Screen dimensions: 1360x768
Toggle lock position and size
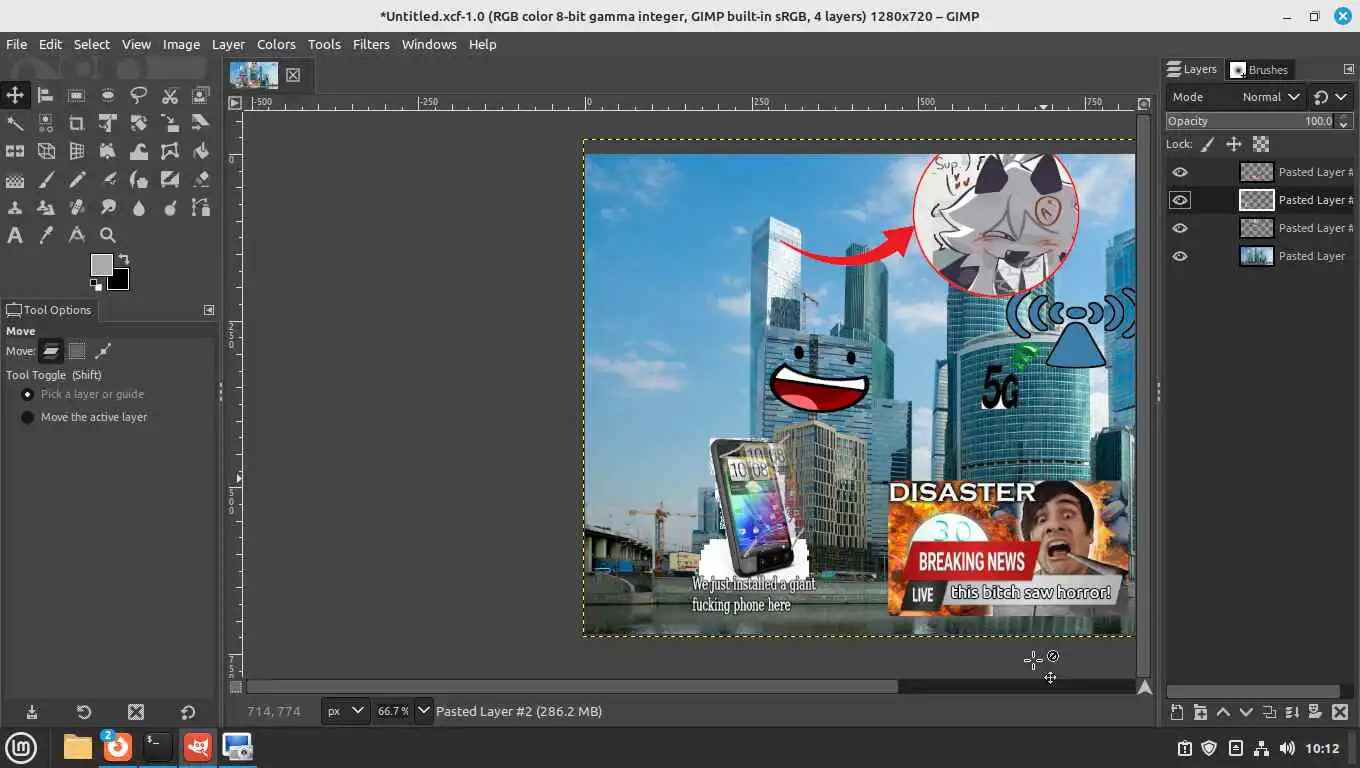(x=1234, y=144)
